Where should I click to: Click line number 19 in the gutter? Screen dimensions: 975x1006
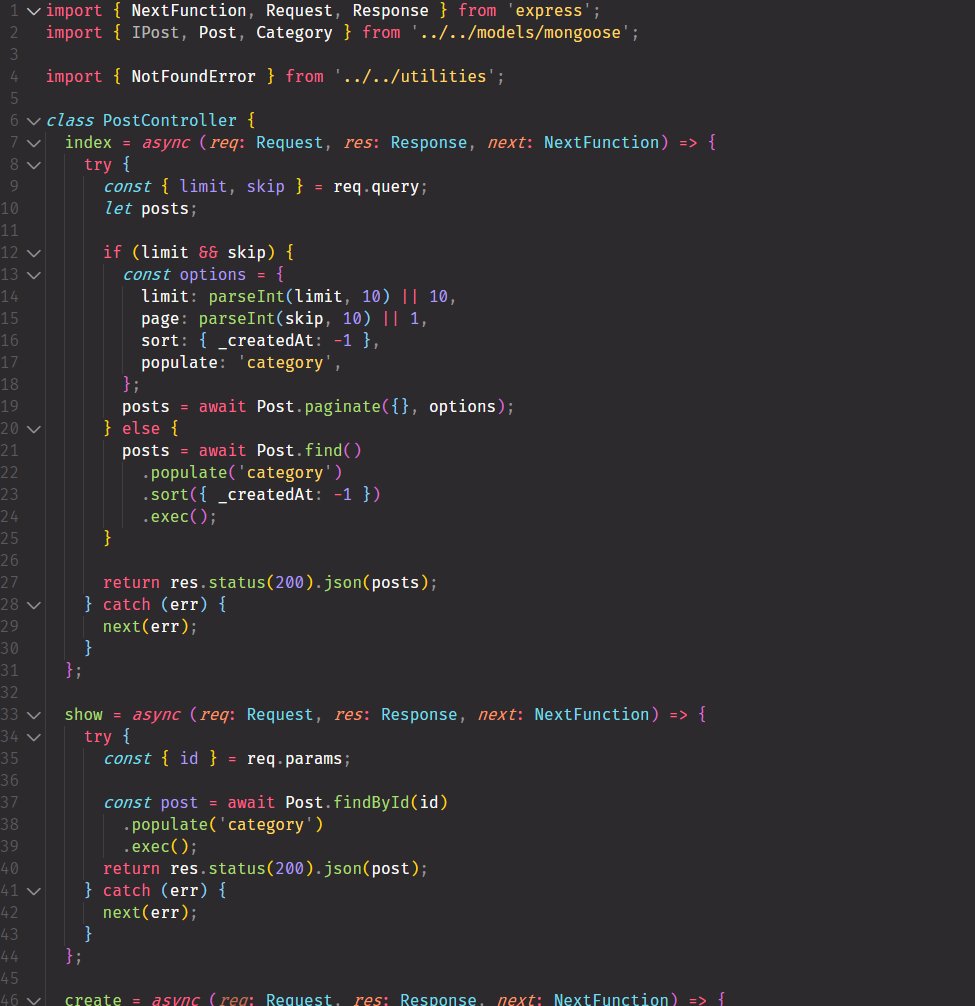pyautogui.click(x=10, y=407)
